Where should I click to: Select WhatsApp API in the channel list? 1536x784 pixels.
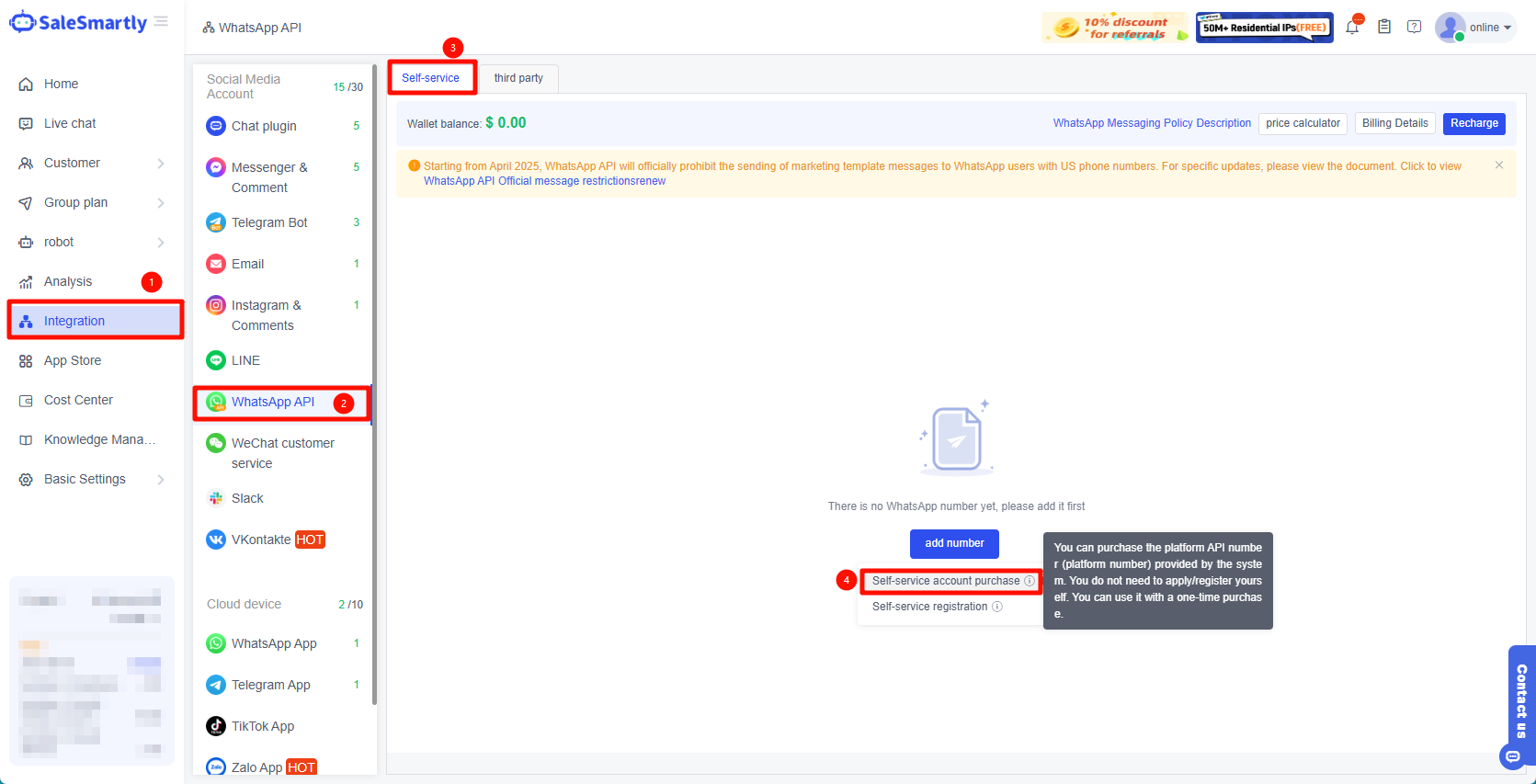(x=281, y=403)
